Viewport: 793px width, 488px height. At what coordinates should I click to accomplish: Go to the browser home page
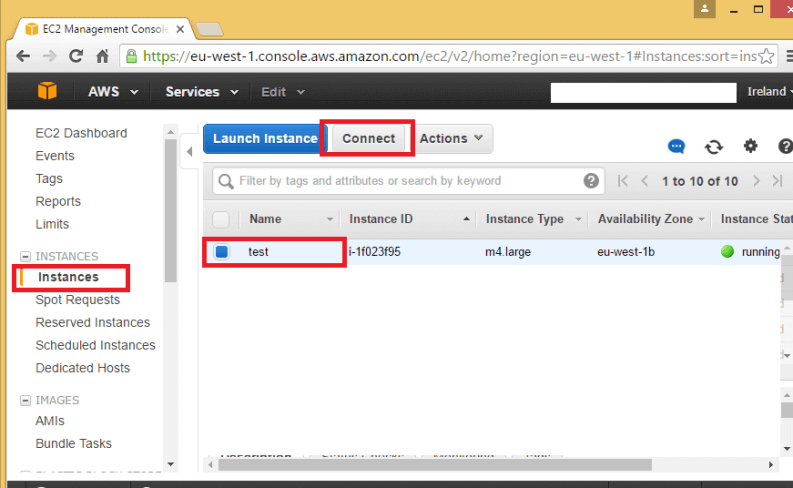(x=103, y=56)
